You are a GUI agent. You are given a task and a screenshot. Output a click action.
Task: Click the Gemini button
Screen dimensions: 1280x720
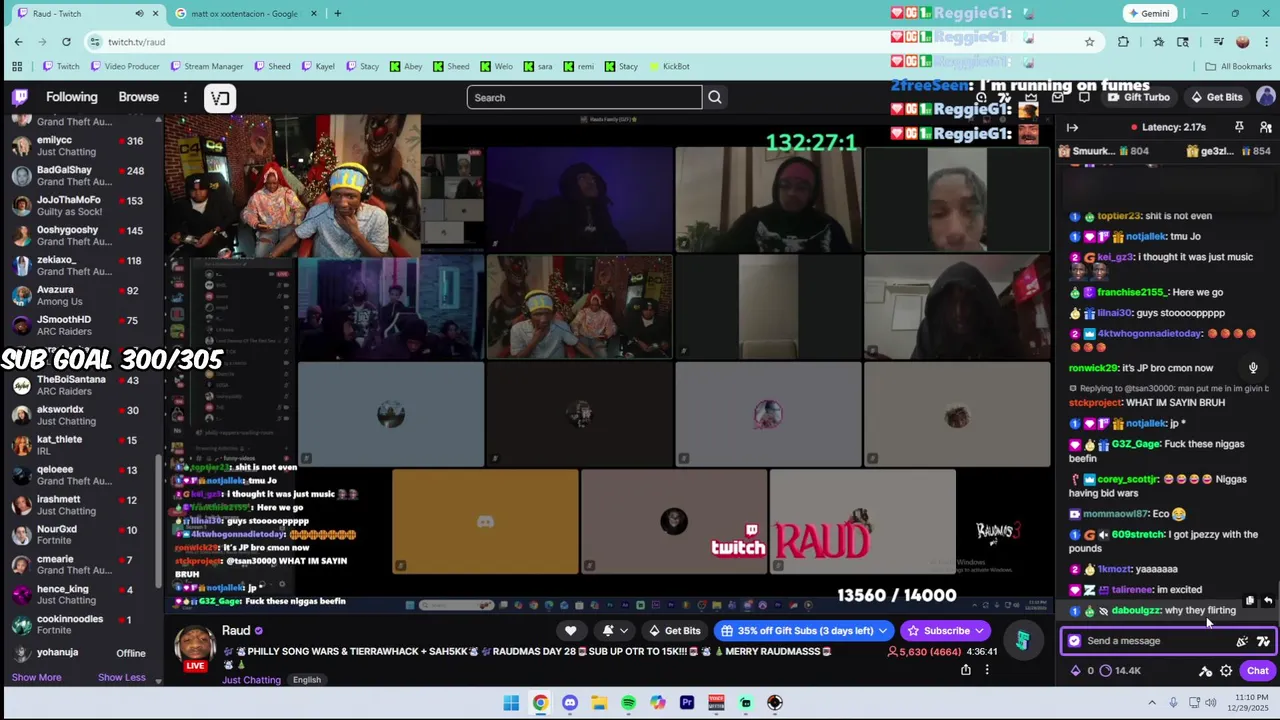click(x=1148, y=13)
